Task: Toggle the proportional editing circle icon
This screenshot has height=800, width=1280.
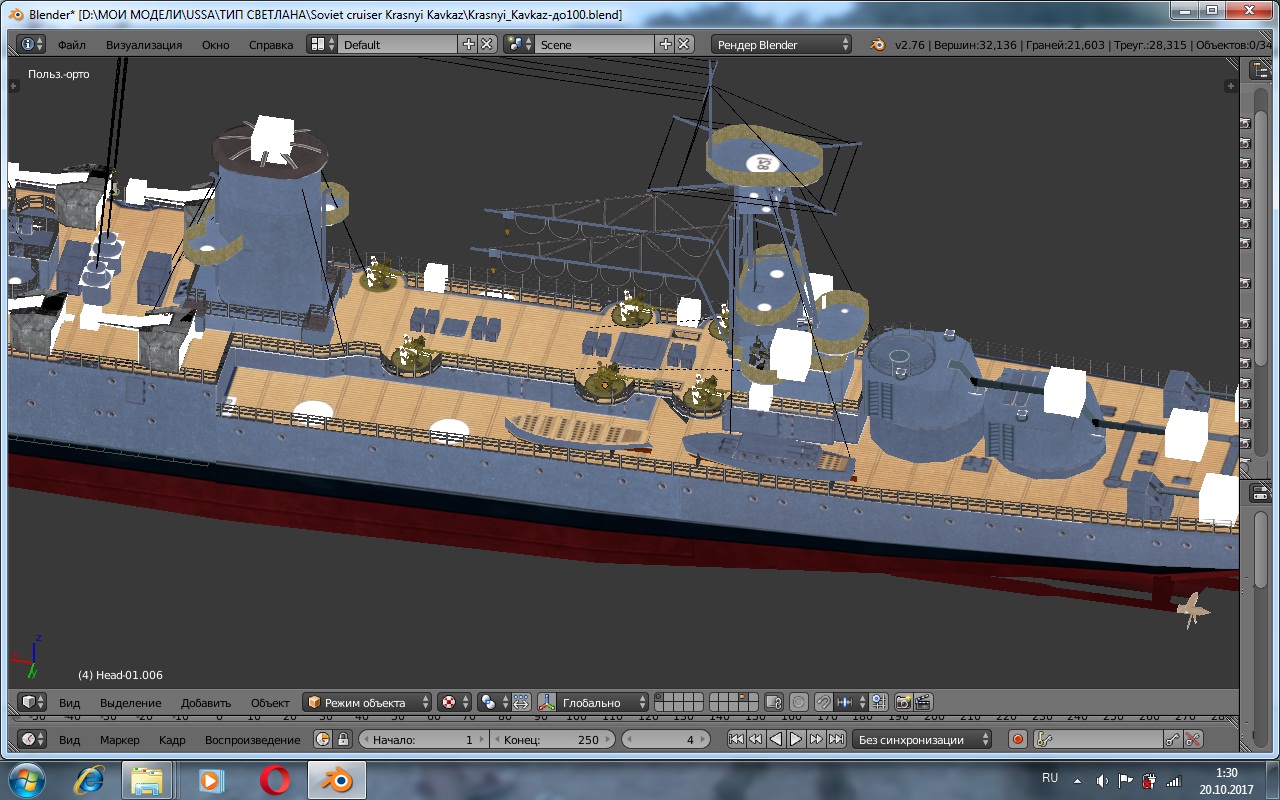Action: coord(799,702)
